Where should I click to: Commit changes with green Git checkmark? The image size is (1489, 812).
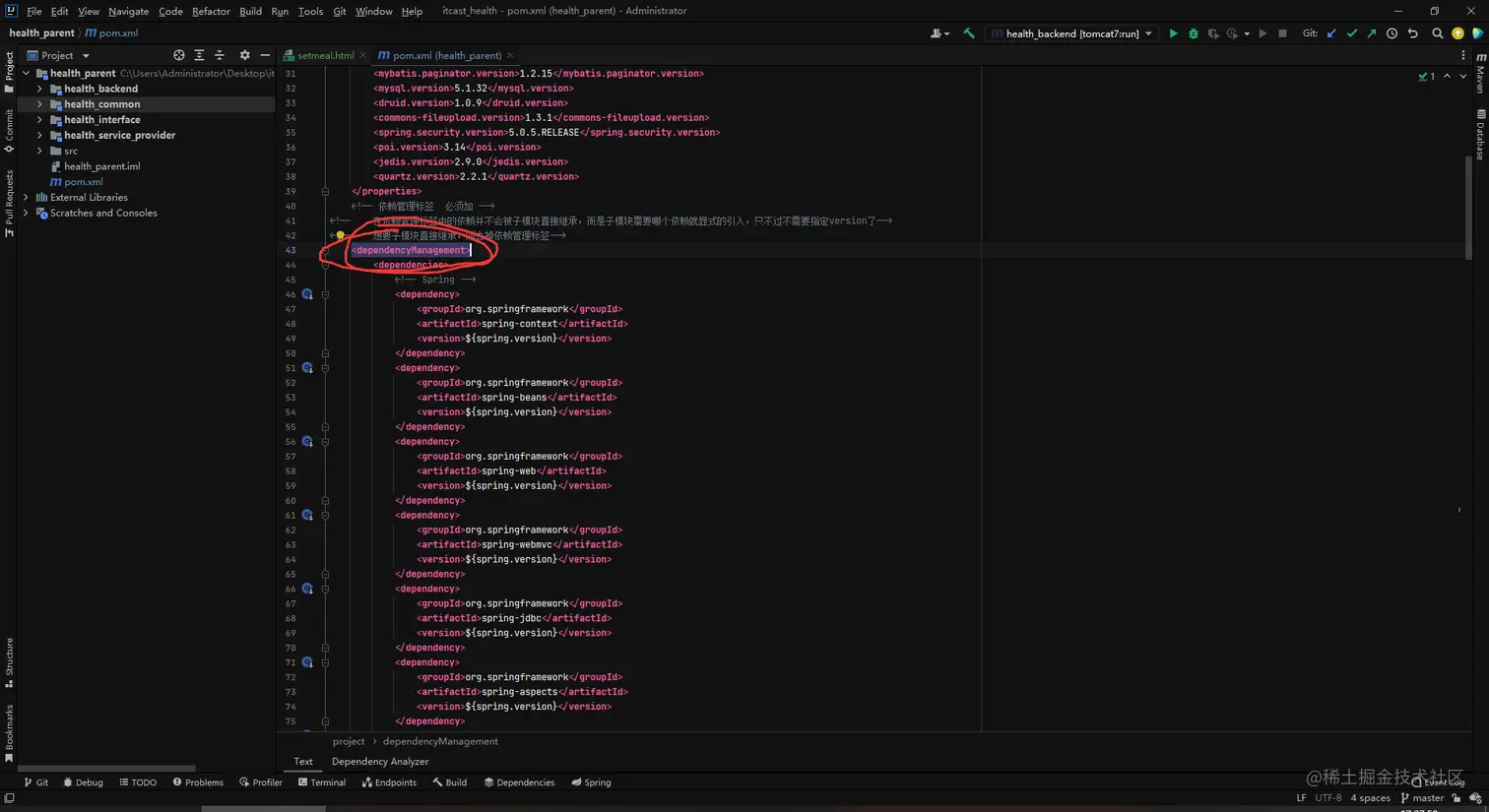click(1352, 33)
